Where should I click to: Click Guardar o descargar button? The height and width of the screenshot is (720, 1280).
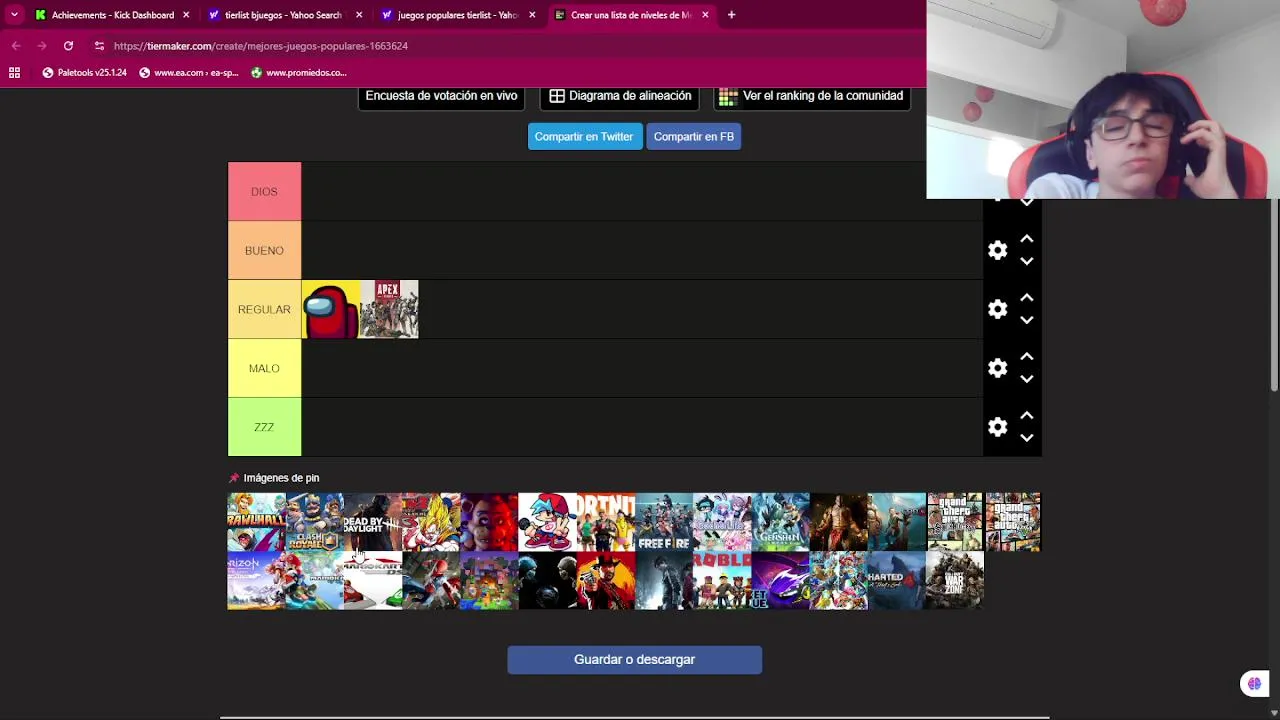[634, 659]
